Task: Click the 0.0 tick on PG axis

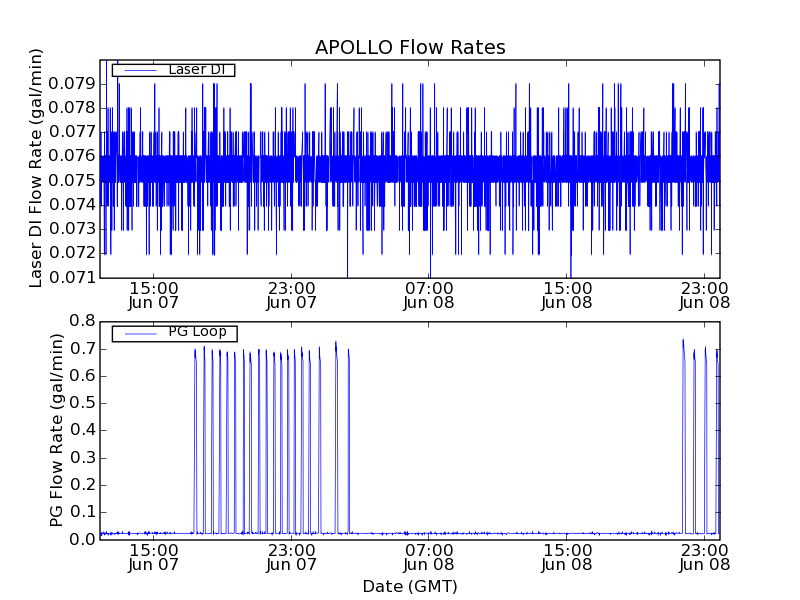Action: click(83, 539)
